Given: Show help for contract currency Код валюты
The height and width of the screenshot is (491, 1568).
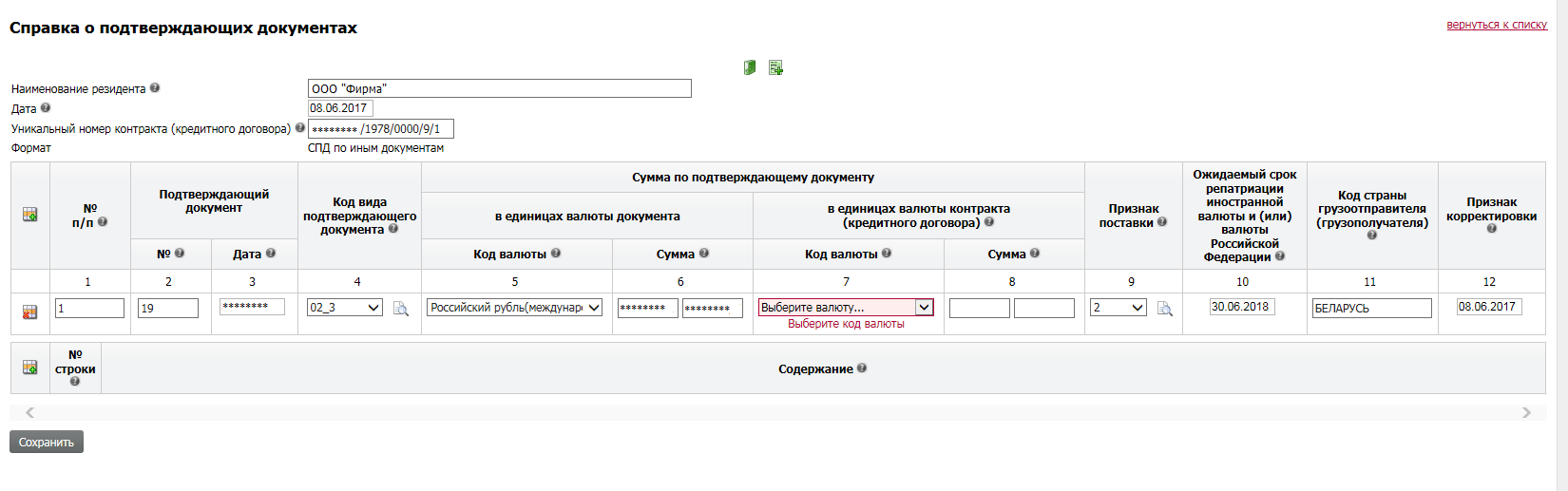Looking at the screenshot, I should coord(887,253).
